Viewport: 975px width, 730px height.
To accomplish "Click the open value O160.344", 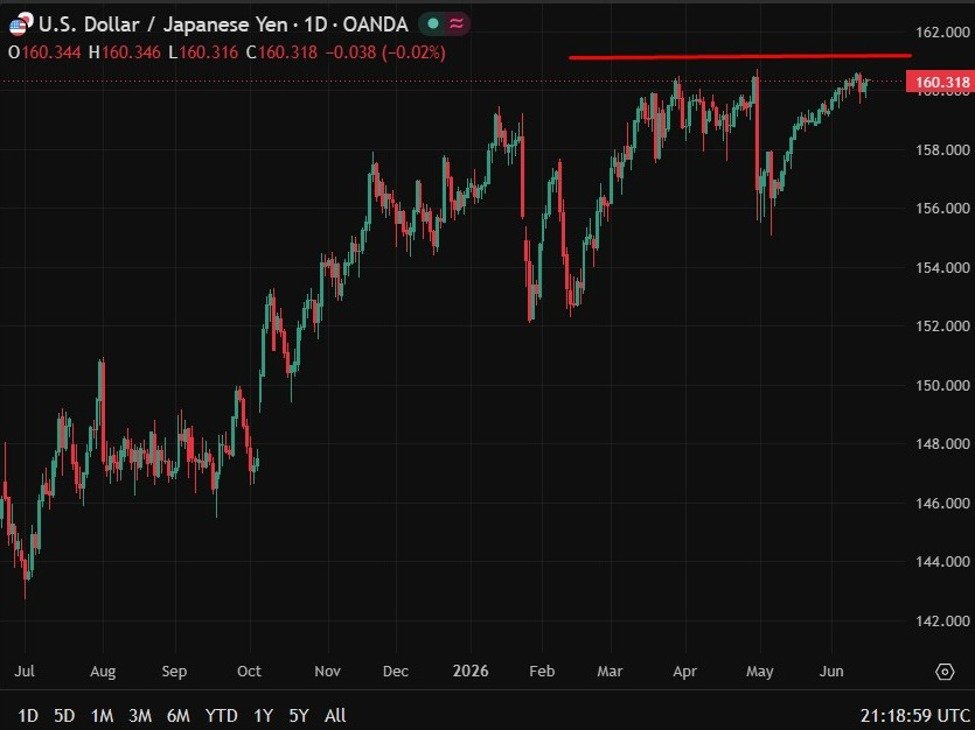I will tap(45, 52).
